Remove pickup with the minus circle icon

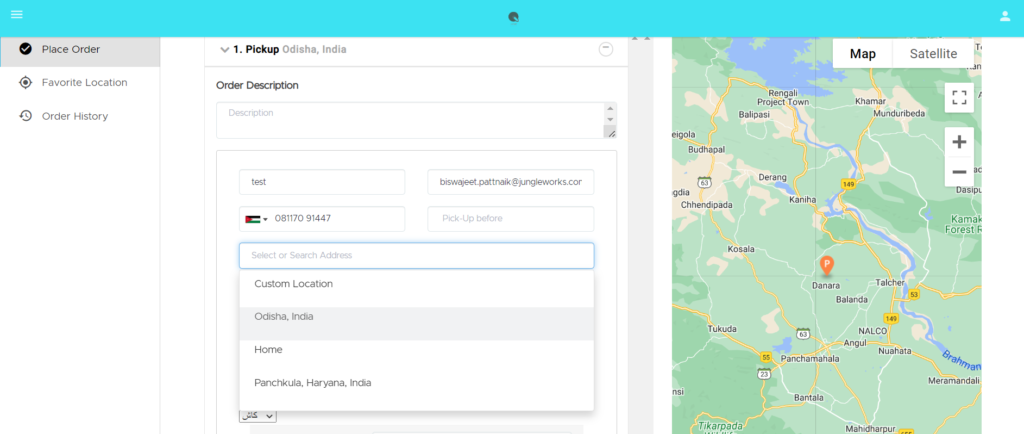click(x=606, y=49)
